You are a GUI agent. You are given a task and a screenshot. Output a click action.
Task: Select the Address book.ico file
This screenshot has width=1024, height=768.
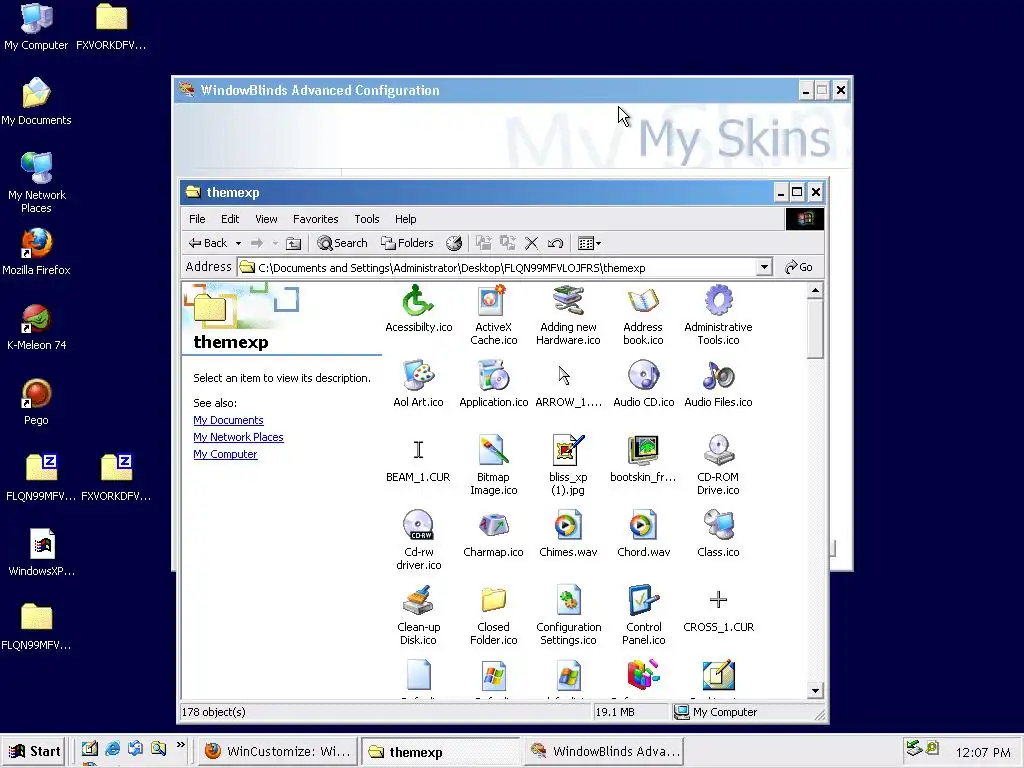pyautogui.click(x=643, y=315)
